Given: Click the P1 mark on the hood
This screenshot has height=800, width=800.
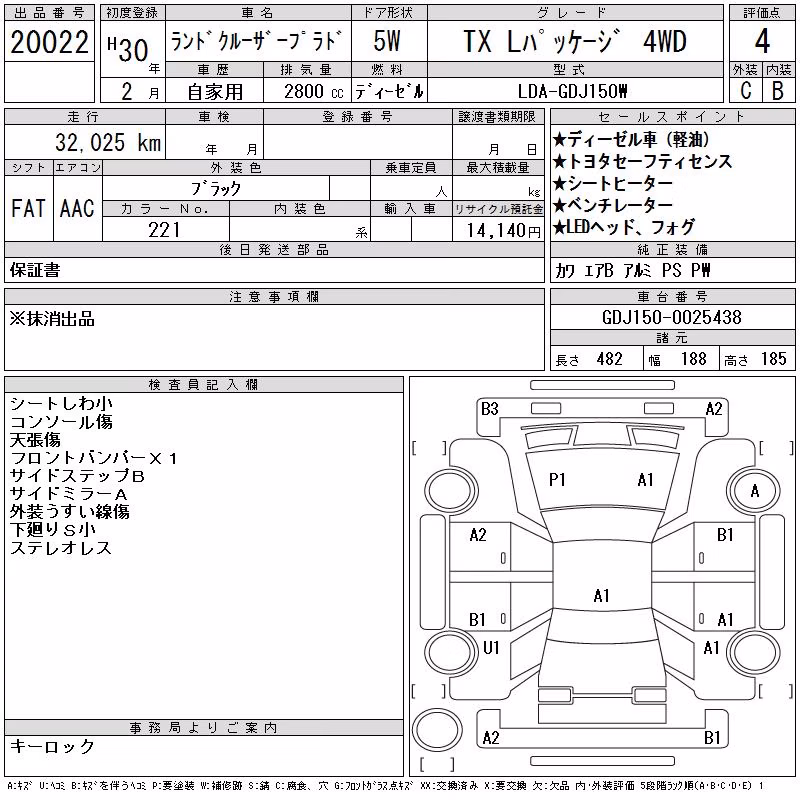Looking at the screenshot, I should [557, 480].
